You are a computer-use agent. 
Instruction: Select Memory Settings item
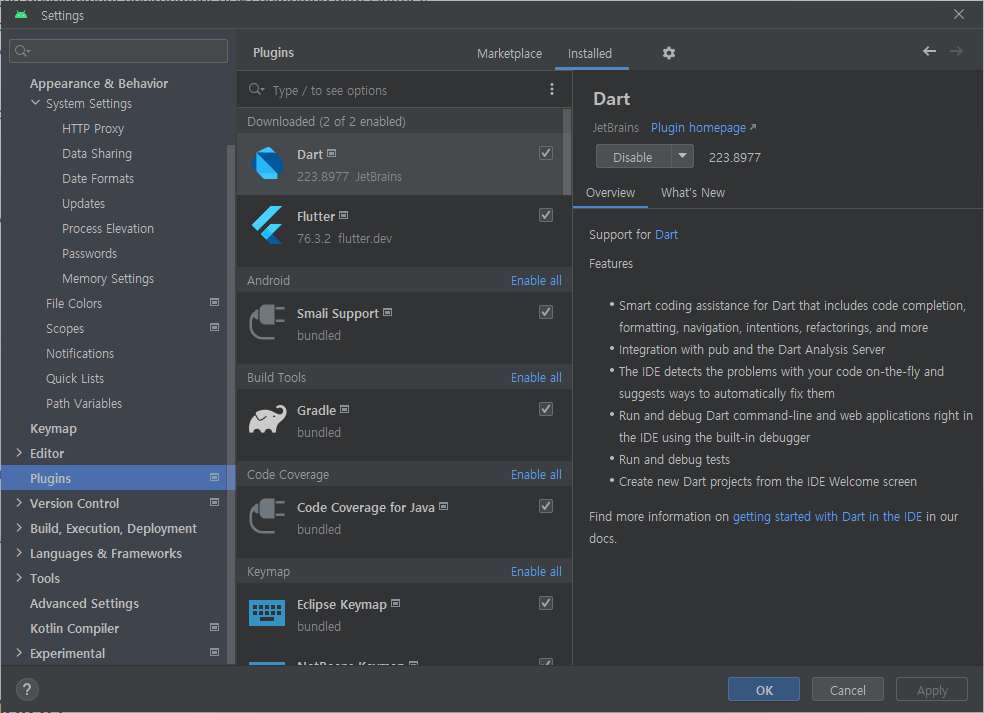(108, 278)
